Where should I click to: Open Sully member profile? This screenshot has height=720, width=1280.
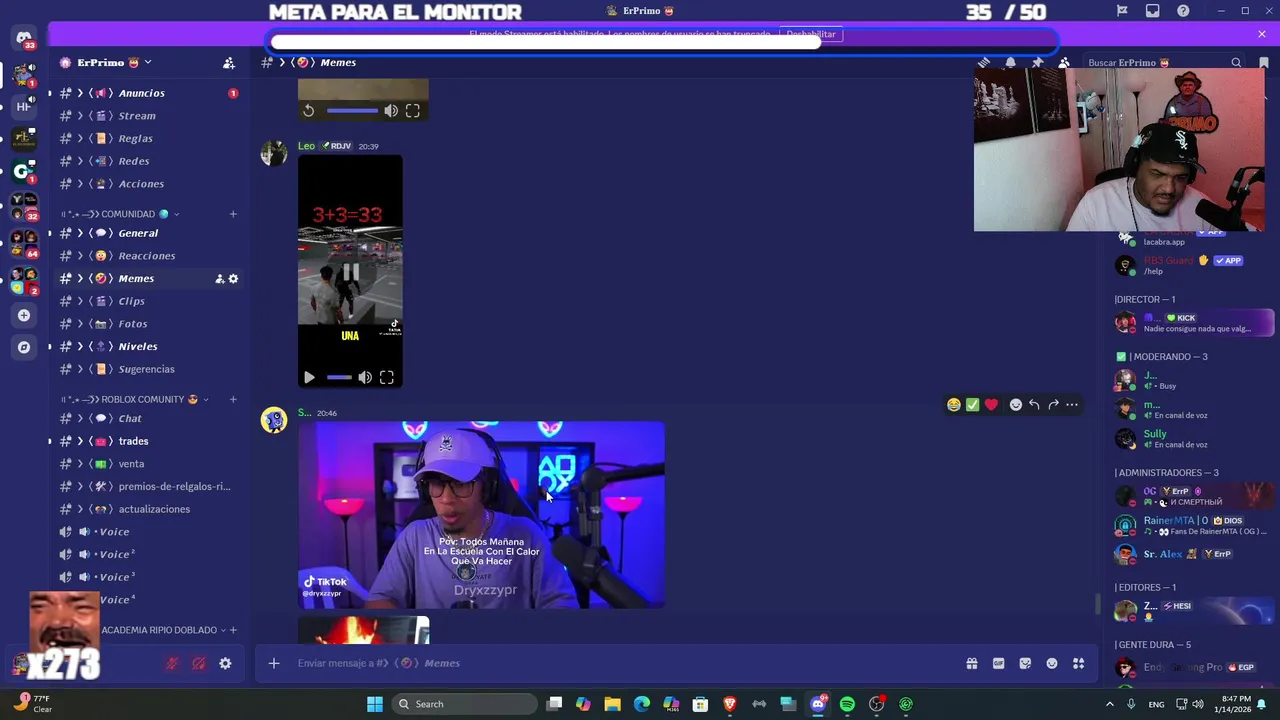point(1190,438)
